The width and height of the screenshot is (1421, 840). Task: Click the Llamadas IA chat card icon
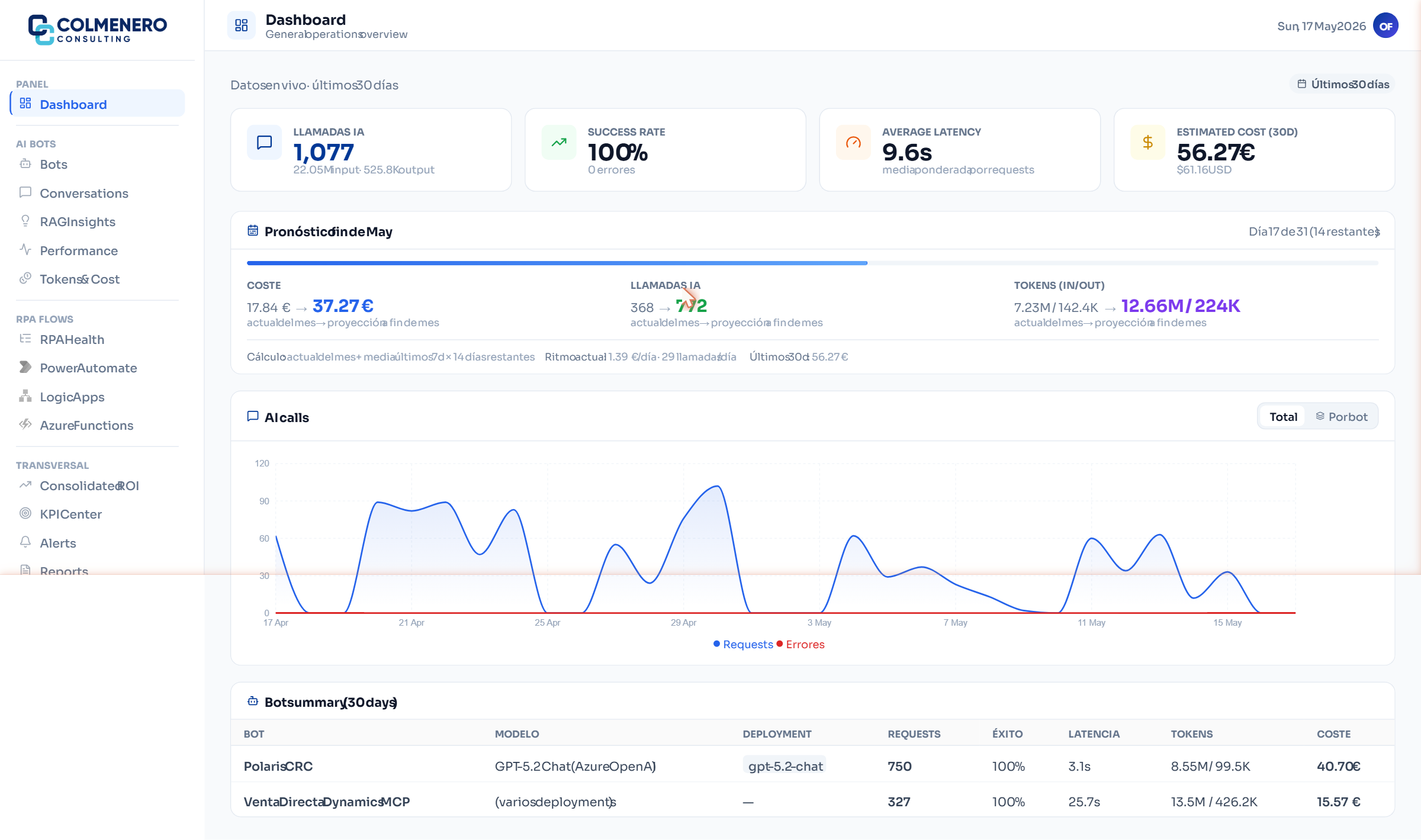264,142
